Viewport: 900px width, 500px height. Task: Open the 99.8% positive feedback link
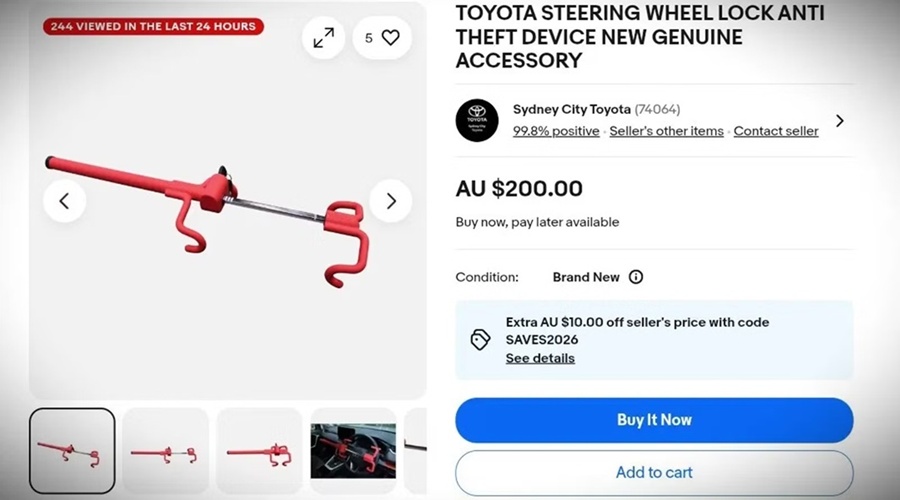(x=556, y=131)
